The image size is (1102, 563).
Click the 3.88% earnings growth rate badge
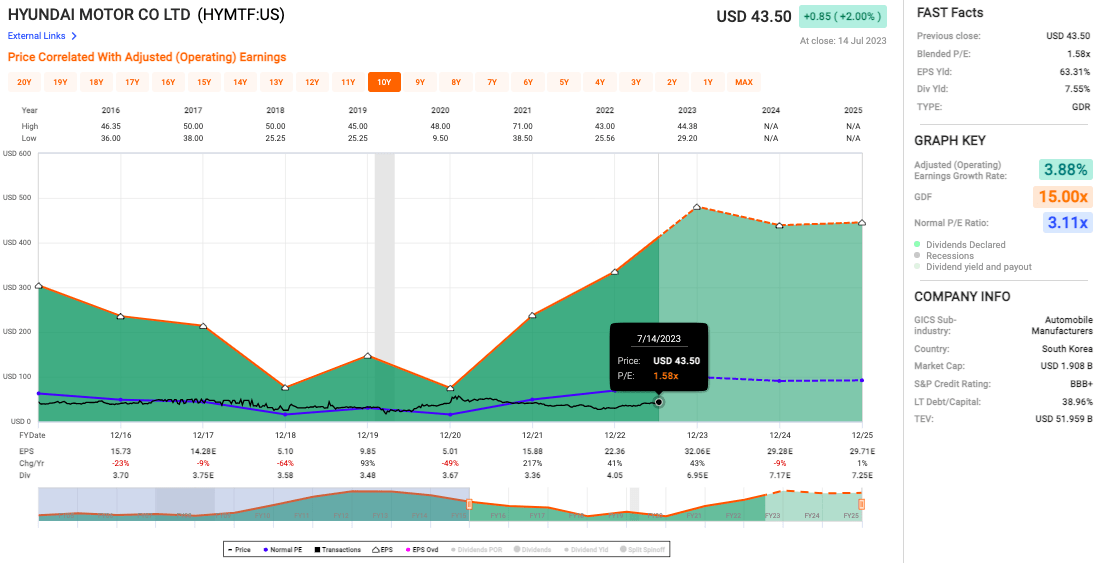coord(1065,169)
